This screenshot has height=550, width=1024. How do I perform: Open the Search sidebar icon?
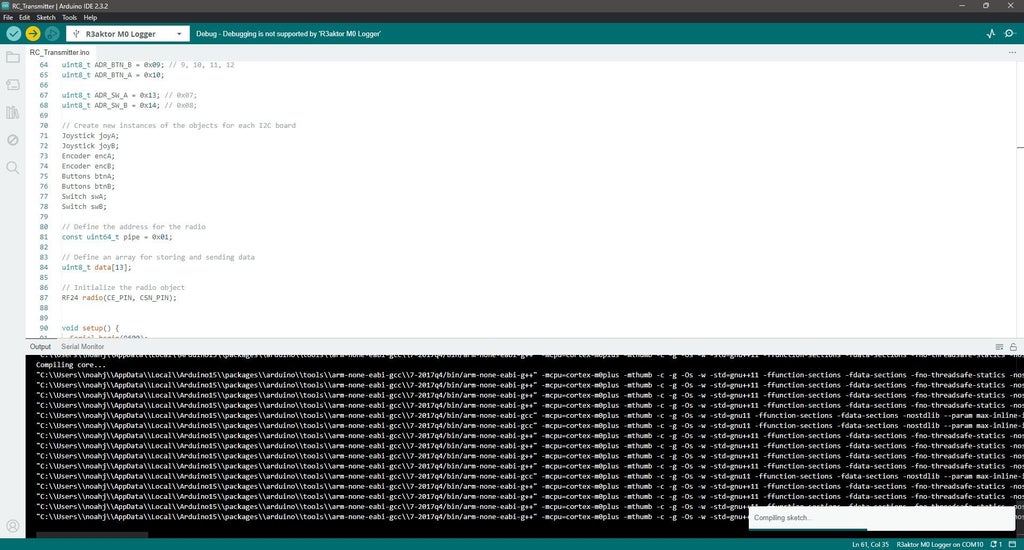(x=12, y=168)
